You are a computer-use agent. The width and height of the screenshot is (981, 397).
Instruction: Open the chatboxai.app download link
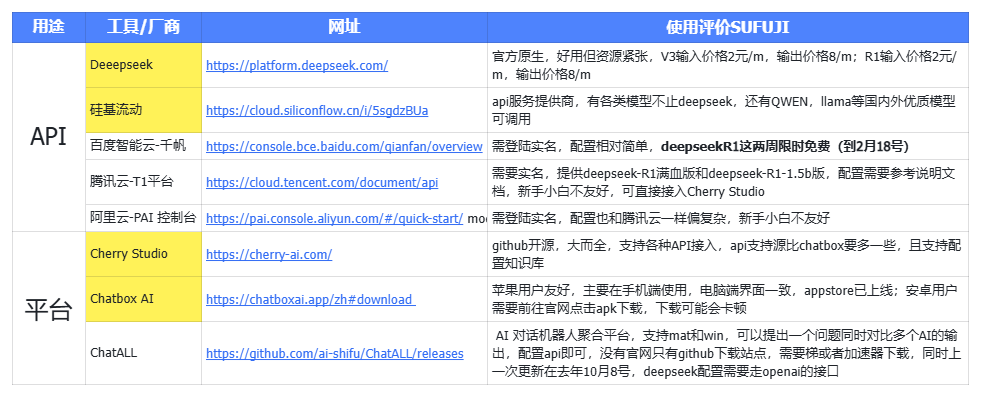tap(311, 299)
